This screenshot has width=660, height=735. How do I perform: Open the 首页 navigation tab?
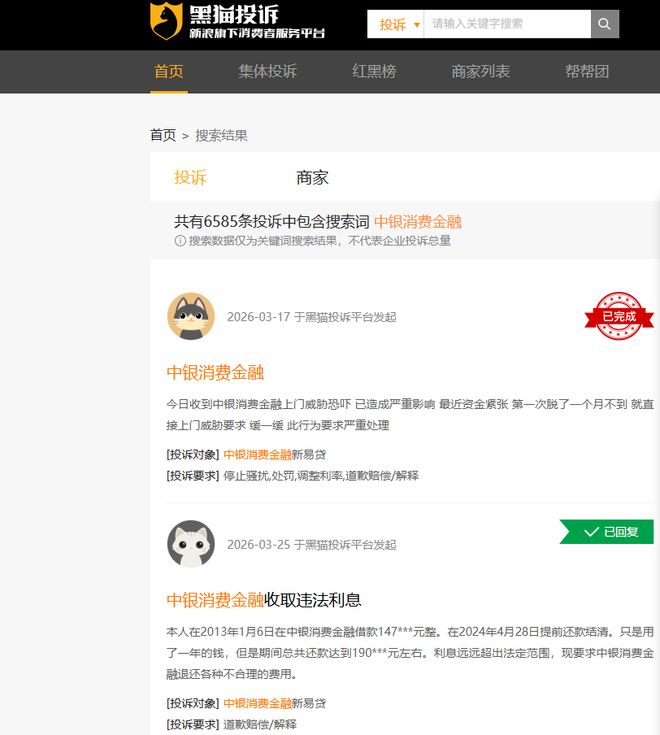tap(169, 72)
